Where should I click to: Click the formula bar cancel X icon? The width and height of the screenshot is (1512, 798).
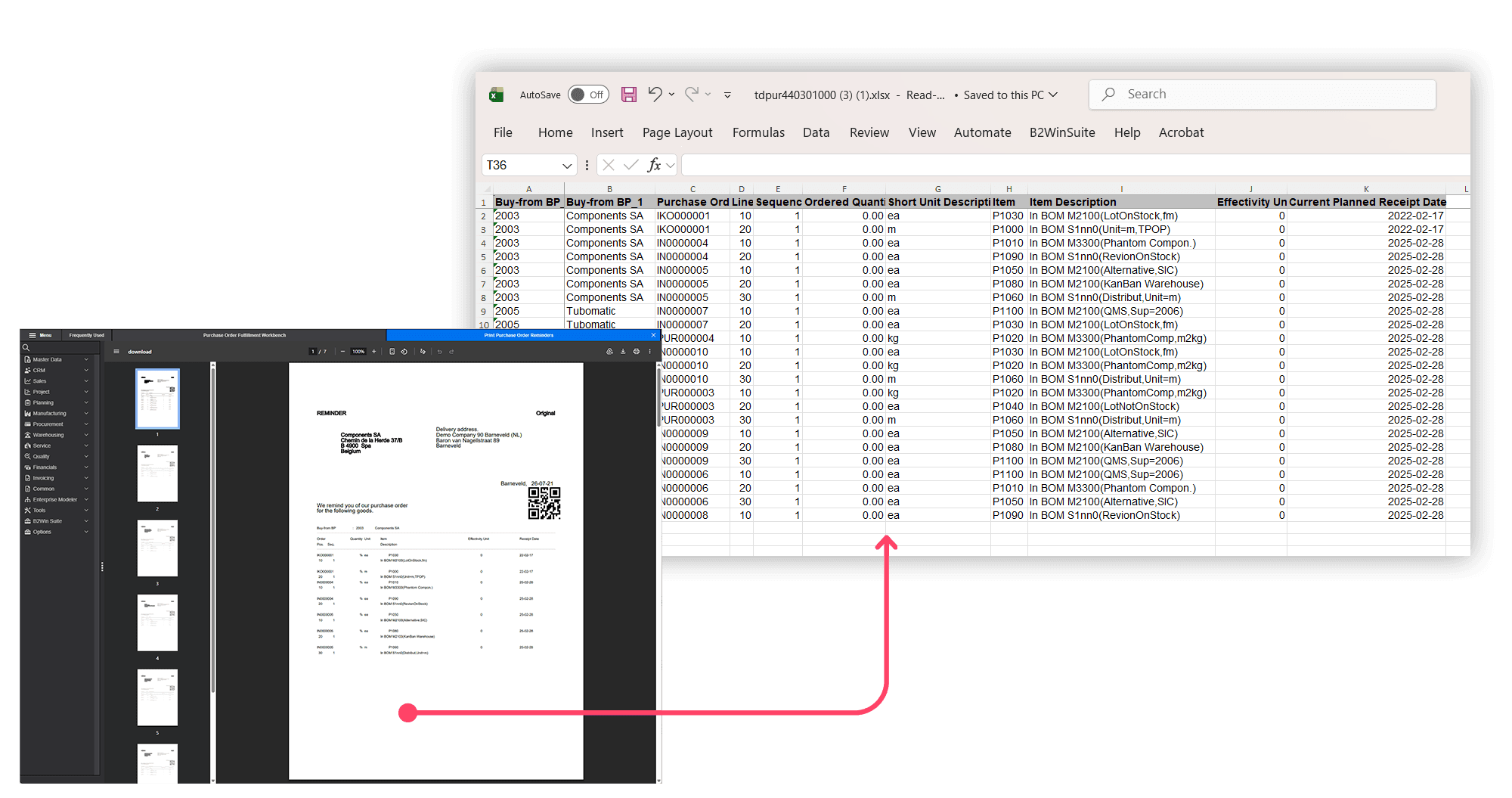tap(609, 165)
